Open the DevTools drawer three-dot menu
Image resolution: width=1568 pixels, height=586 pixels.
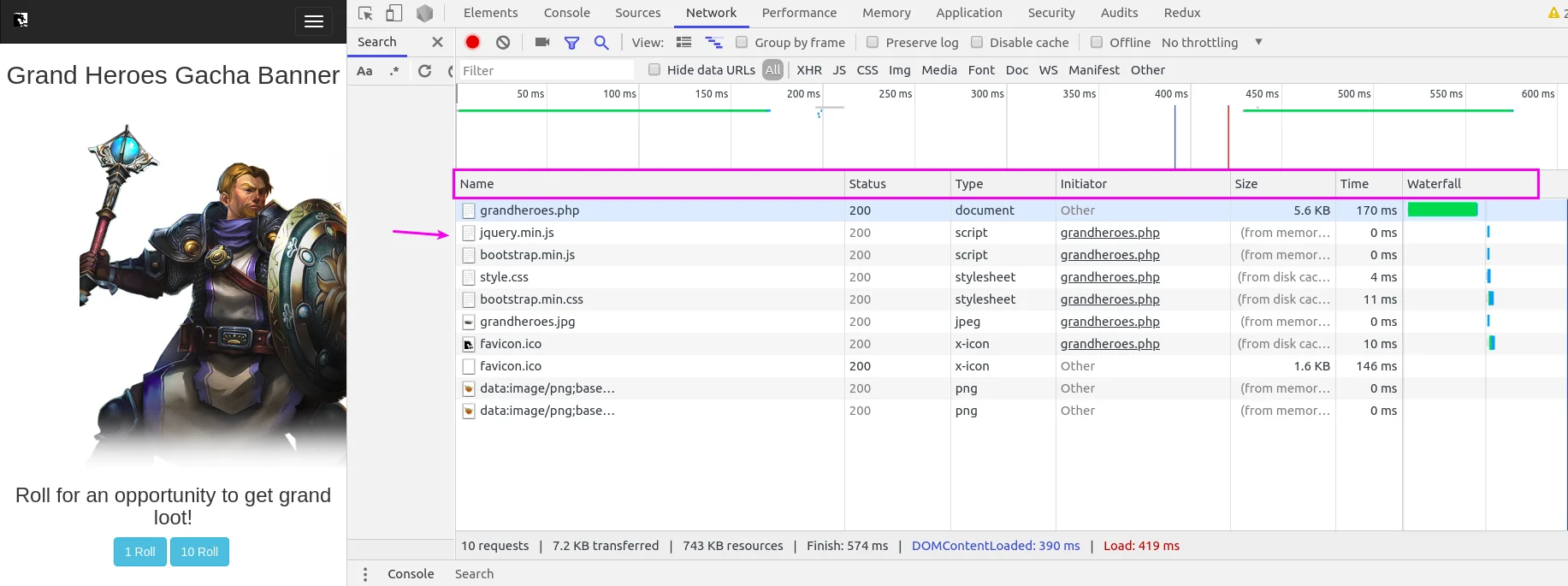pos(365,574)
